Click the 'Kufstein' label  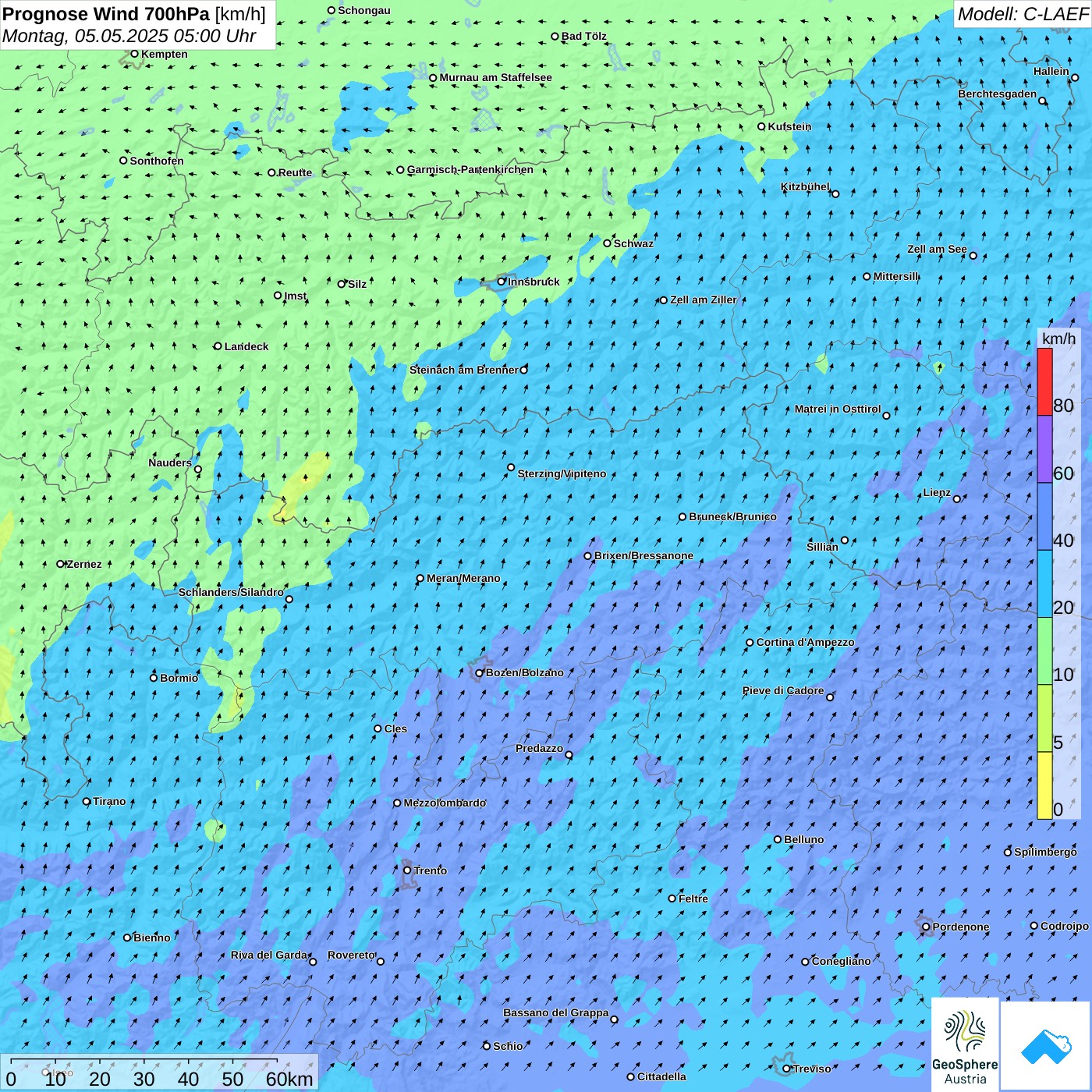[x=789, y=126]
